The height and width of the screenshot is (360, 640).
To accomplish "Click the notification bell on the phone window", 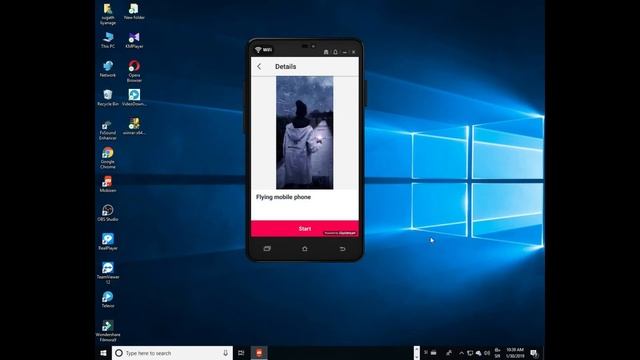I will point(335,52).
